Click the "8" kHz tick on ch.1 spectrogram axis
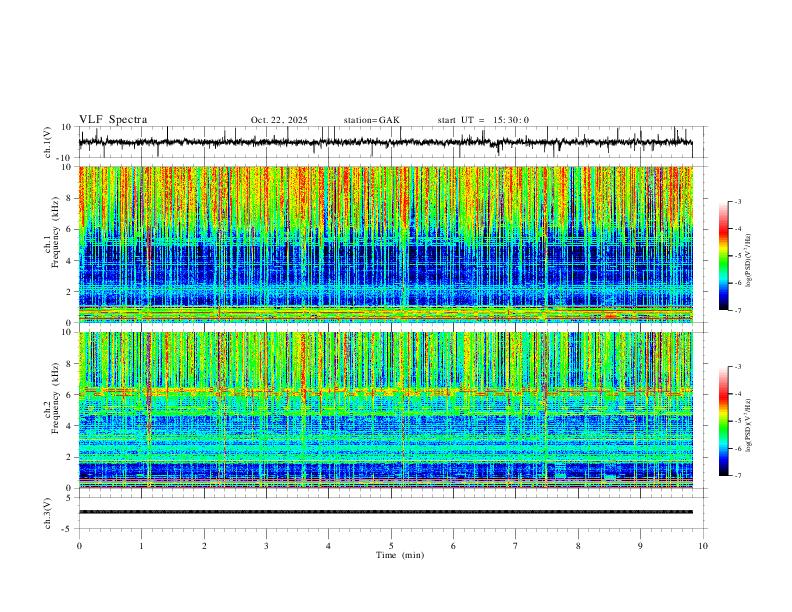Viewport: 792px width, 612px height. tap(69, 198)
